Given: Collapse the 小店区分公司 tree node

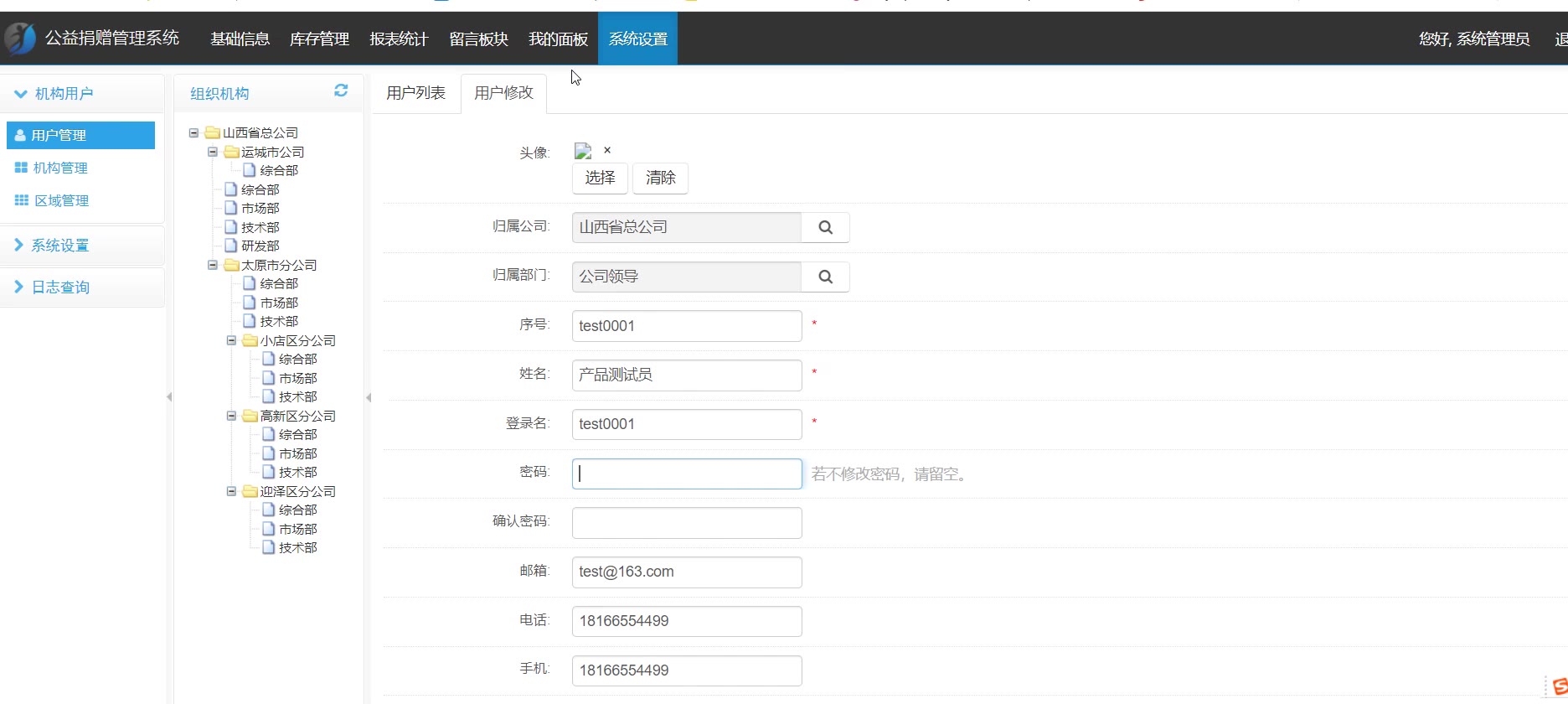Looking at the screenshot, I should (232, 340).
